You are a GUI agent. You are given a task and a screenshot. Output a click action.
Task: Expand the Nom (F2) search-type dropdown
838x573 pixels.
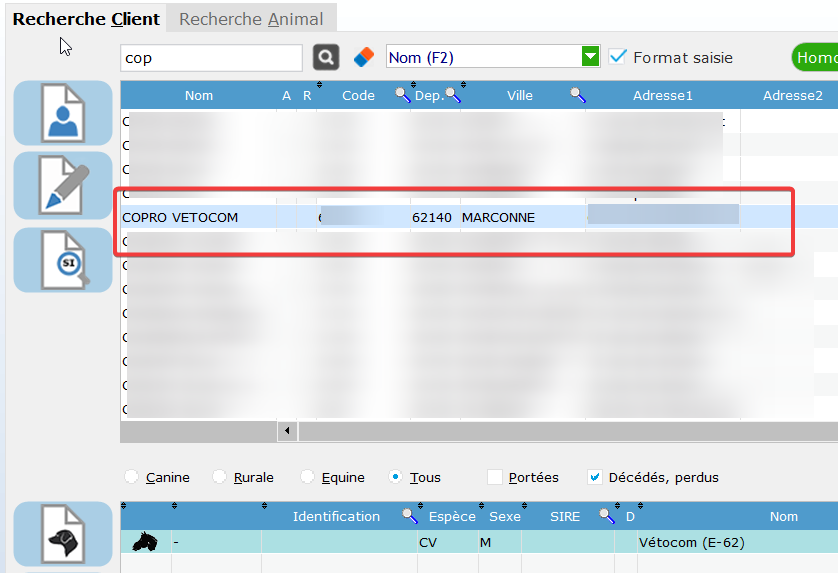click(x=591, y=57)
